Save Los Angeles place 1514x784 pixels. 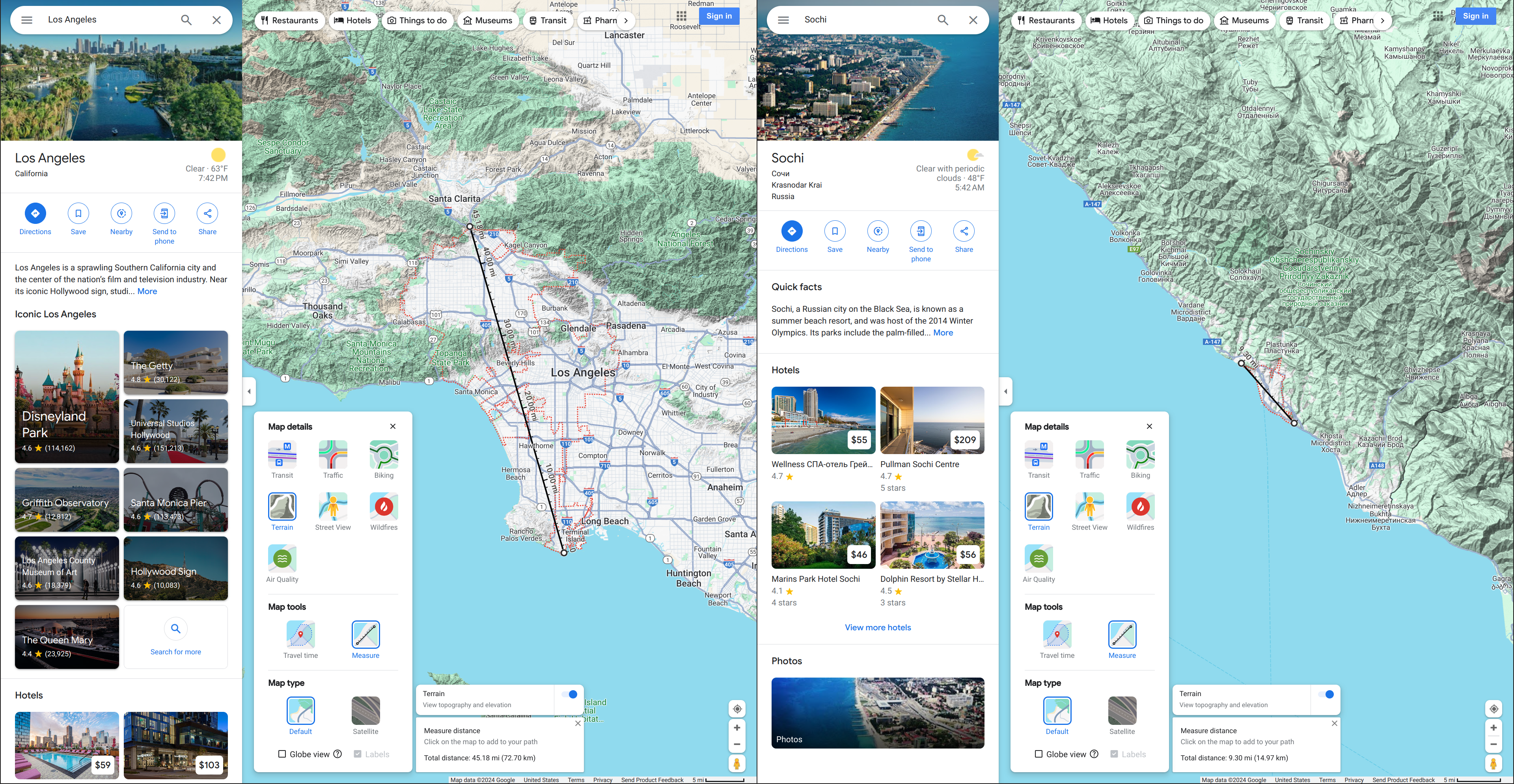78,219
